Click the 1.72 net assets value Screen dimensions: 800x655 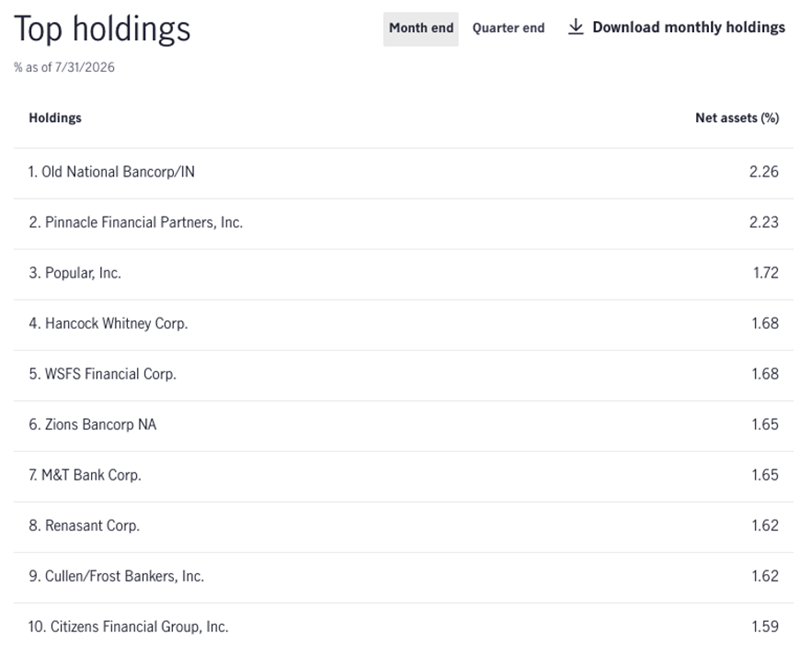(766, 273)
